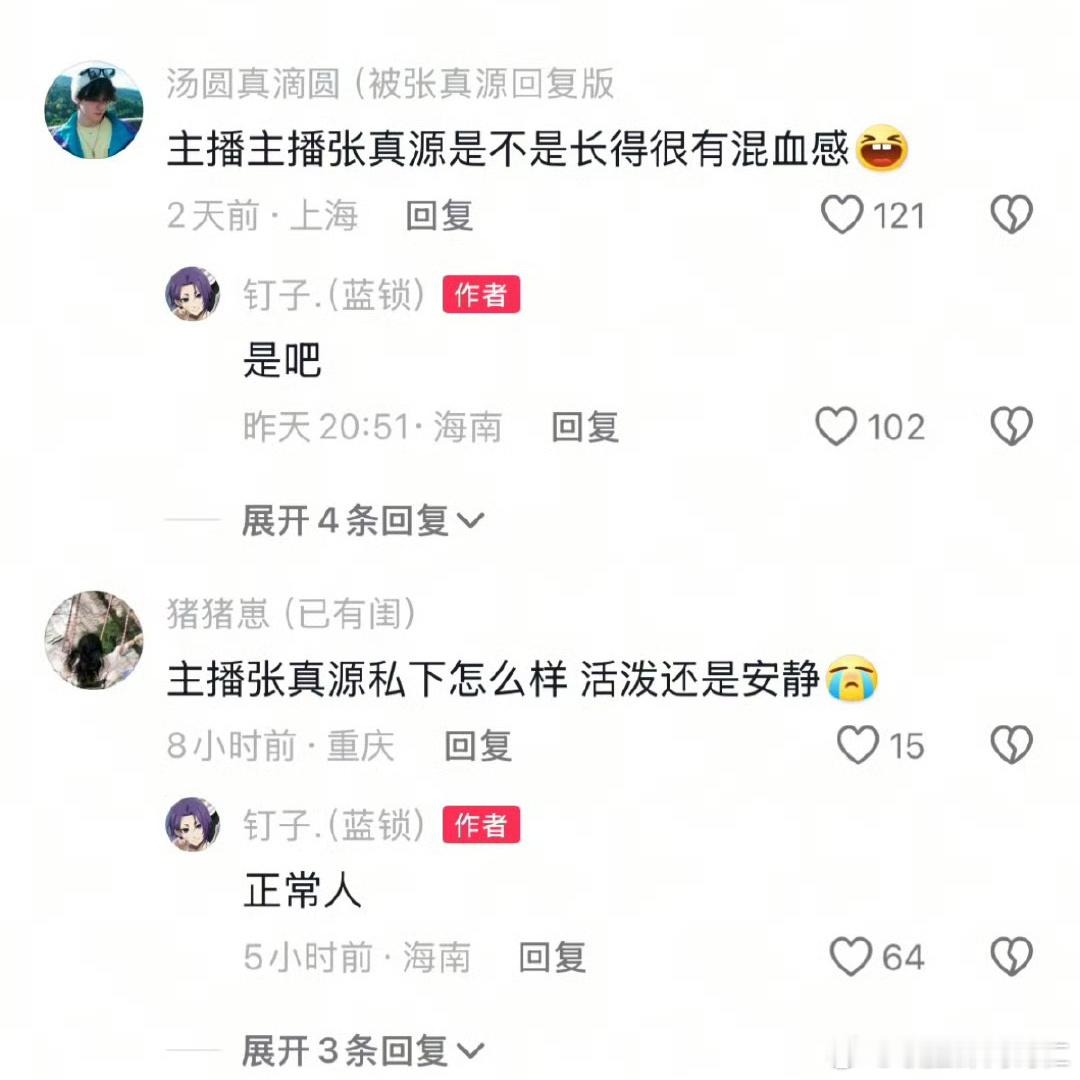
Task: Expand 展开3条回复 thread
Action: [363, 1051]
